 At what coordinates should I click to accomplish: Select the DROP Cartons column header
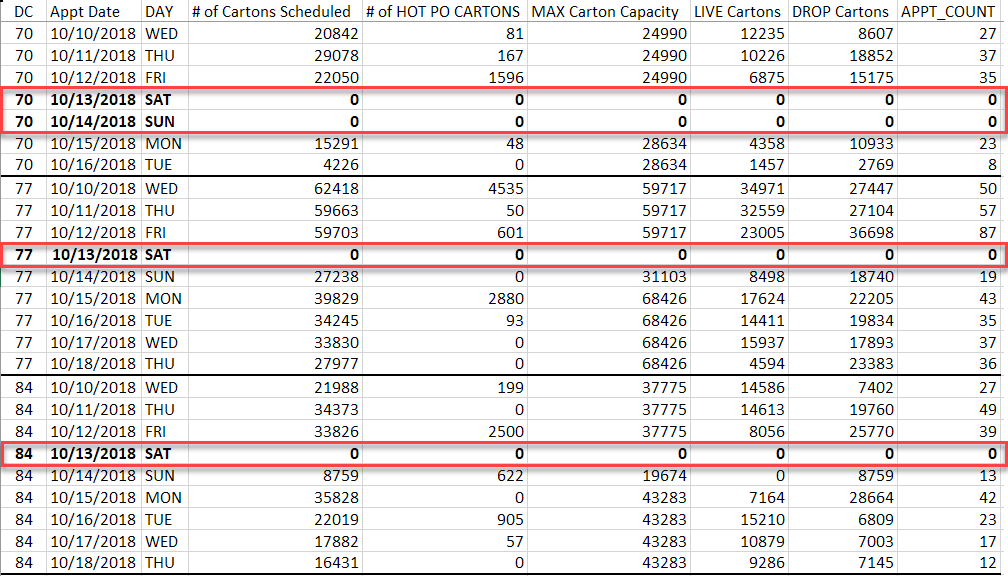pos(840,12)
